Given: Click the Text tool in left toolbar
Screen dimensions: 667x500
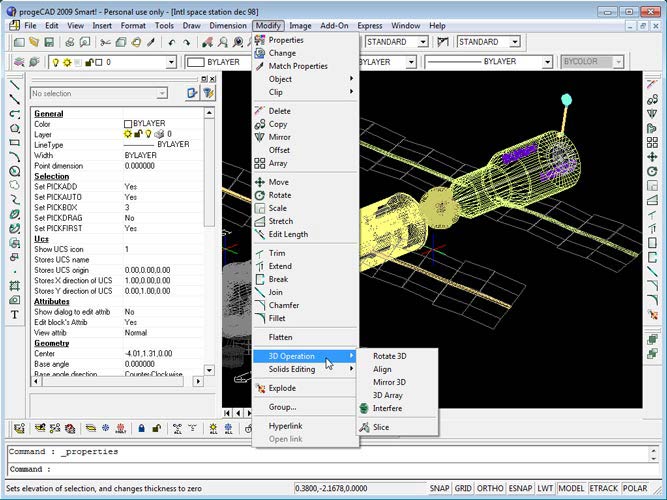Looking at the screenshot, I should click(x=14, y=314).
